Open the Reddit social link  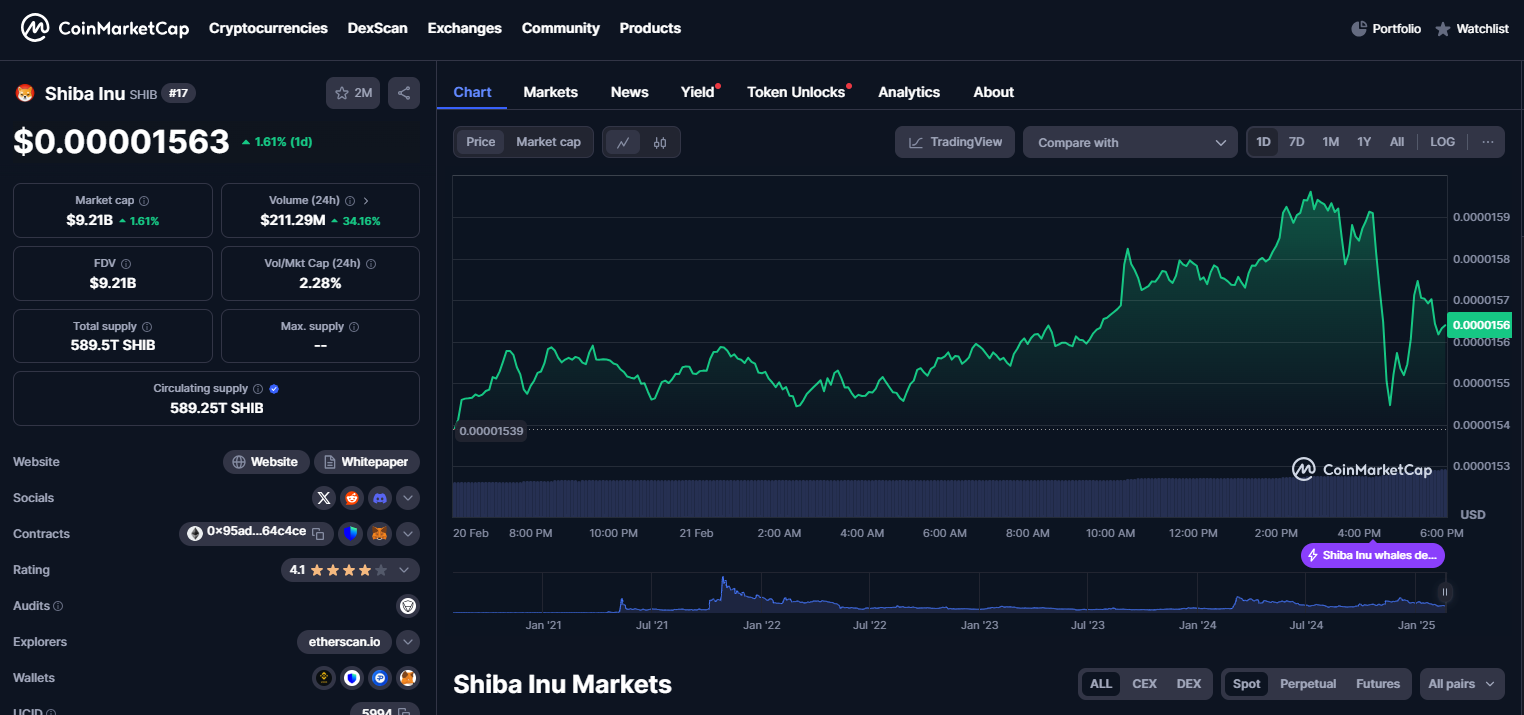pyautogui.click(x=352, y=498)
